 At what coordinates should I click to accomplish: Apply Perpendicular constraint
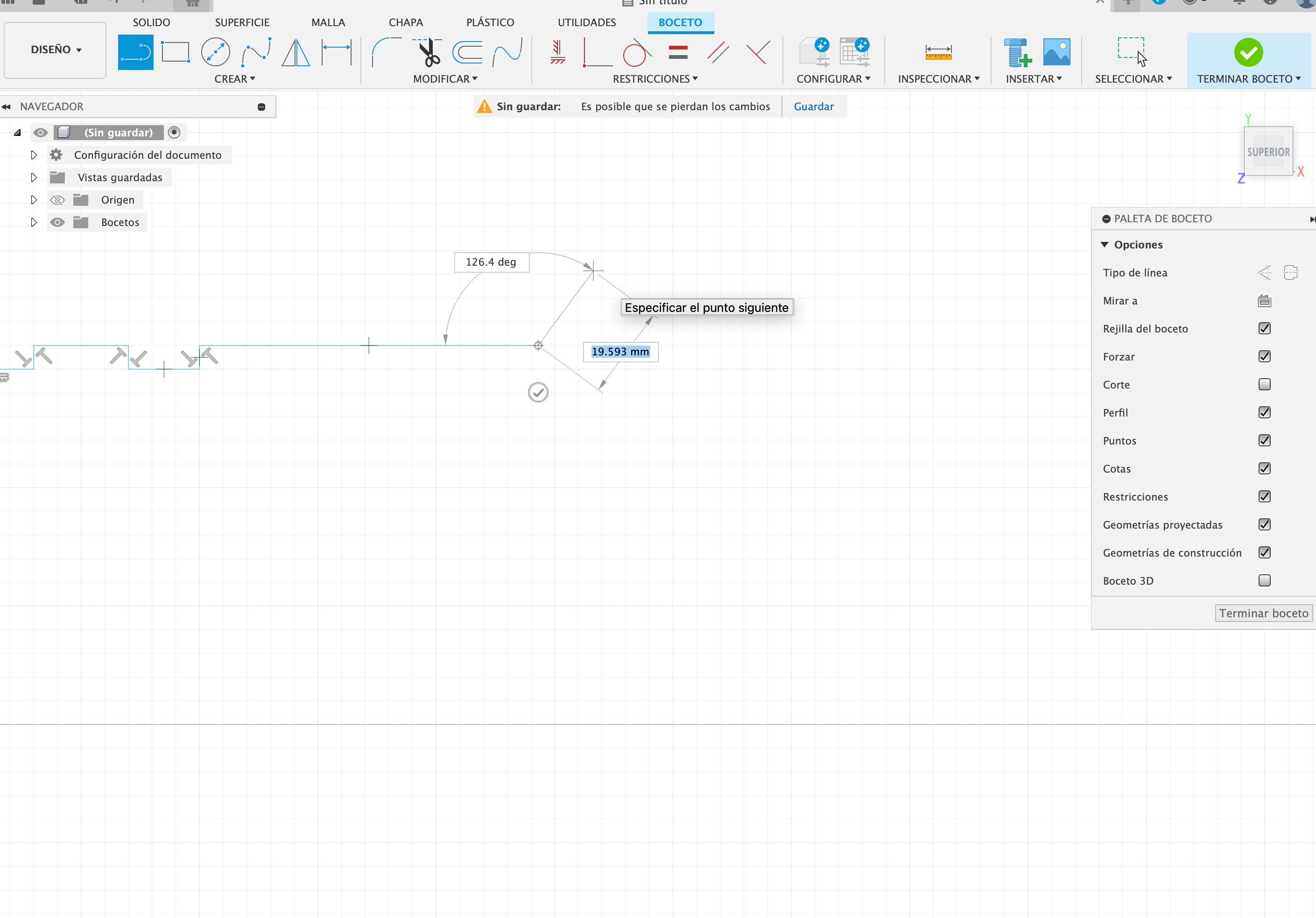pos(597,52)
